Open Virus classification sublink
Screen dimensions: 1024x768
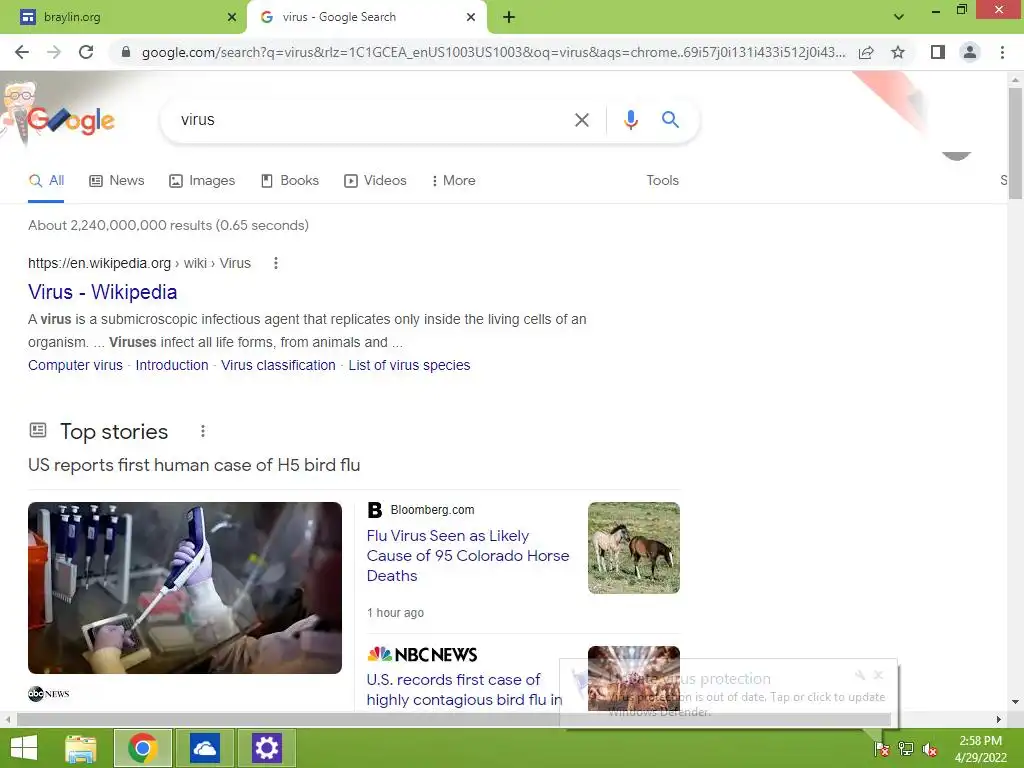(x=278, y=365)
